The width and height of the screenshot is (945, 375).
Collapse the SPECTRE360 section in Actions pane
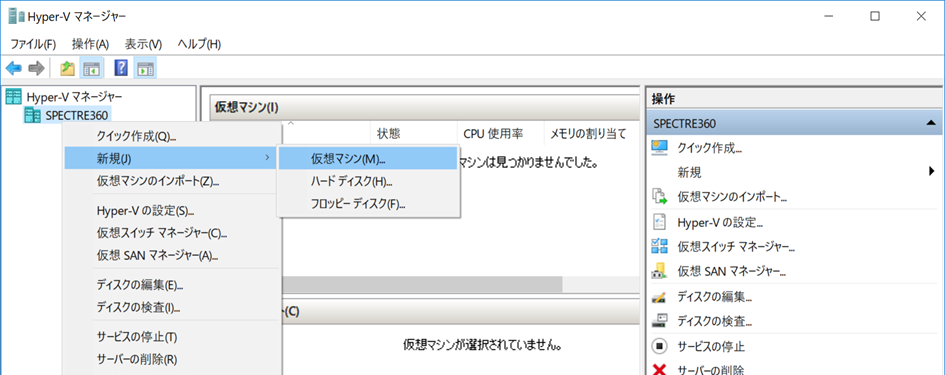pyautogui.click(x=930, y=123)
